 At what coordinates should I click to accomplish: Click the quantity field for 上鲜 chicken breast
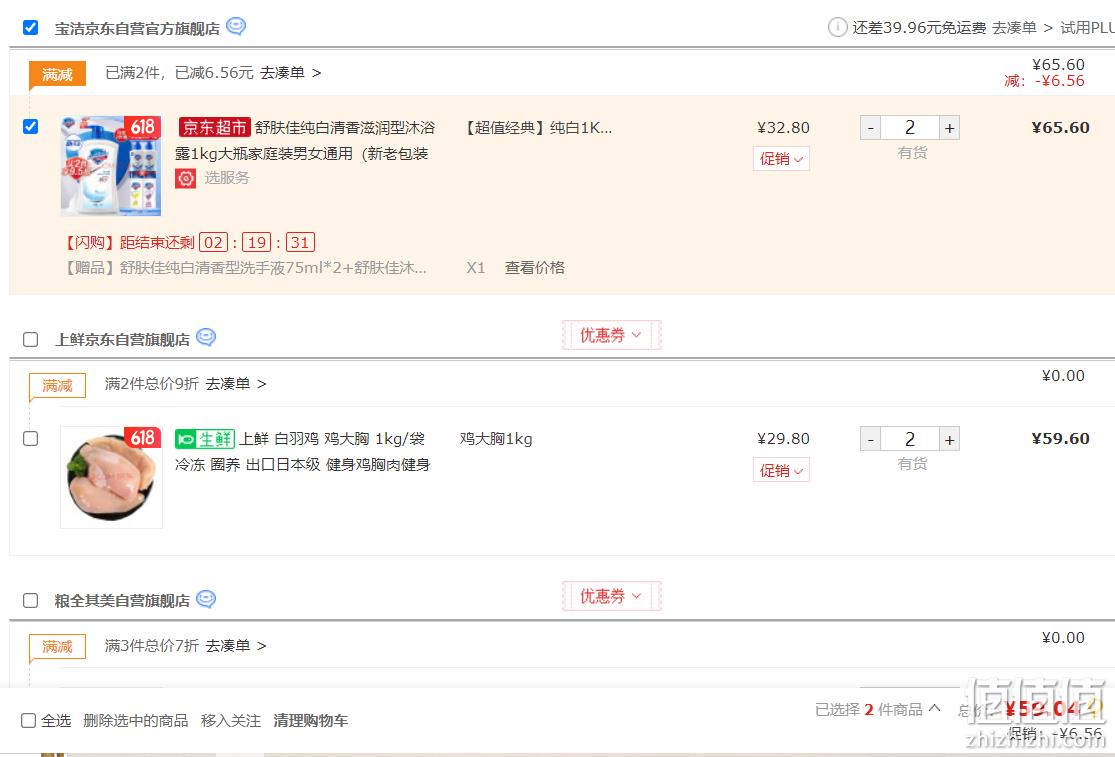point(910,439)
